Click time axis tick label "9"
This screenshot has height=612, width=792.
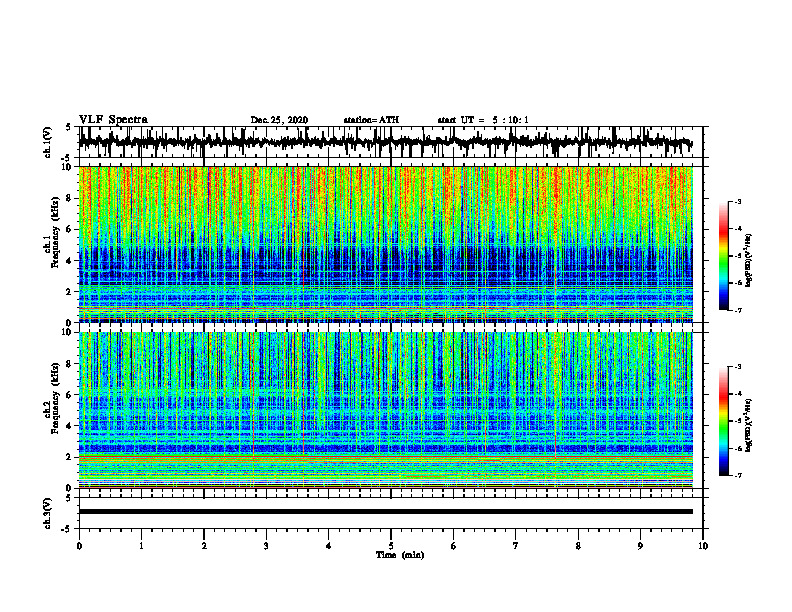pyautogui.click(x=640, y=546)
